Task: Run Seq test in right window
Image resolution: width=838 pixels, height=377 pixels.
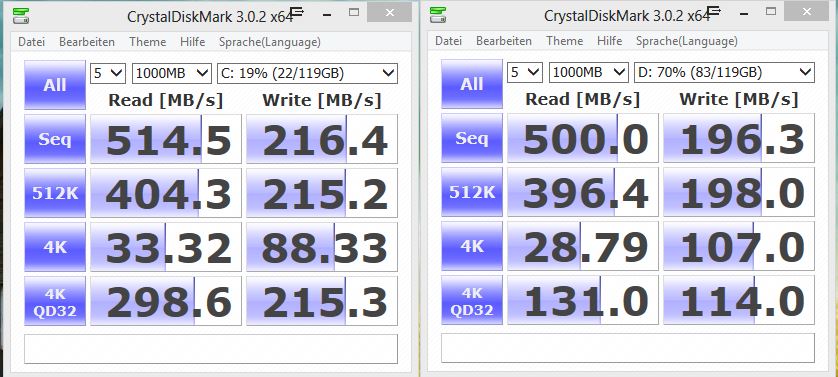Action: point(472,137)
